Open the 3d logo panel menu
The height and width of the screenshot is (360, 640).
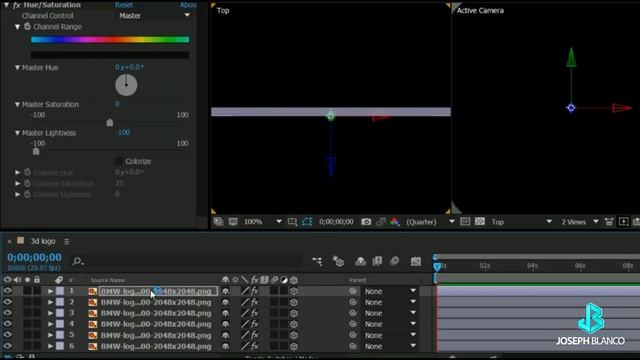click(67, 242)
